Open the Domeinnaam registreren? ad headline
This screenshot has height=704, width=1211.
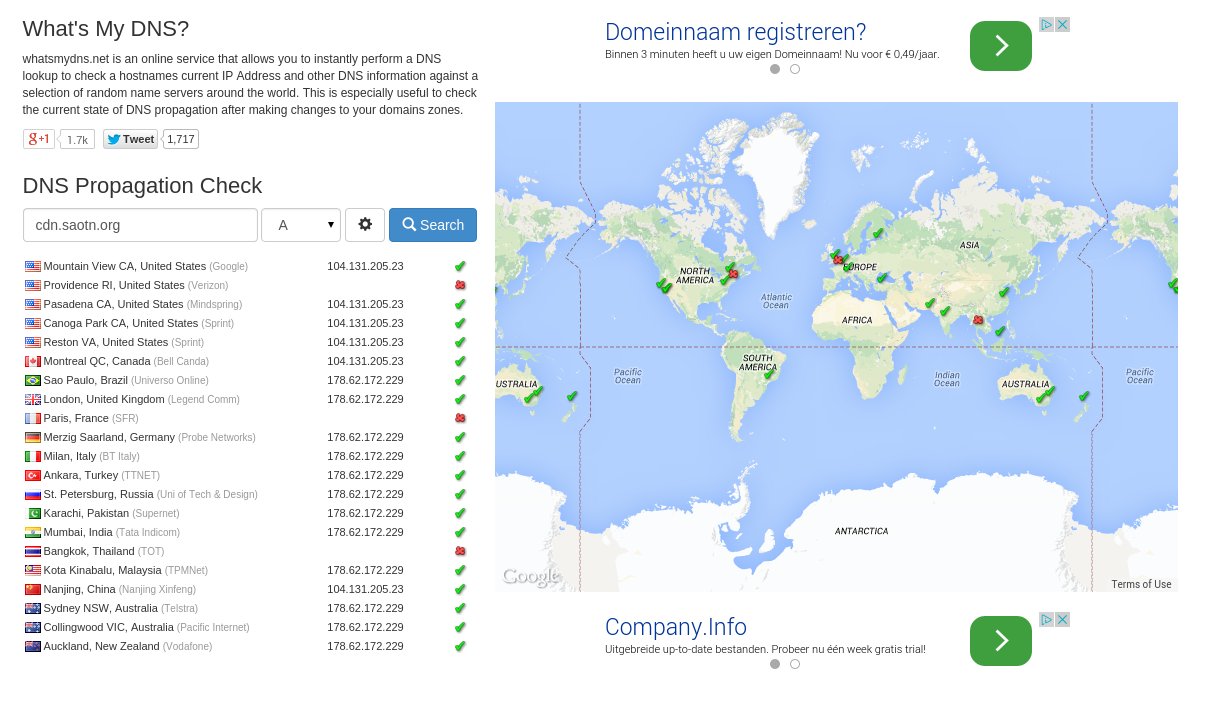click(735, 32)
